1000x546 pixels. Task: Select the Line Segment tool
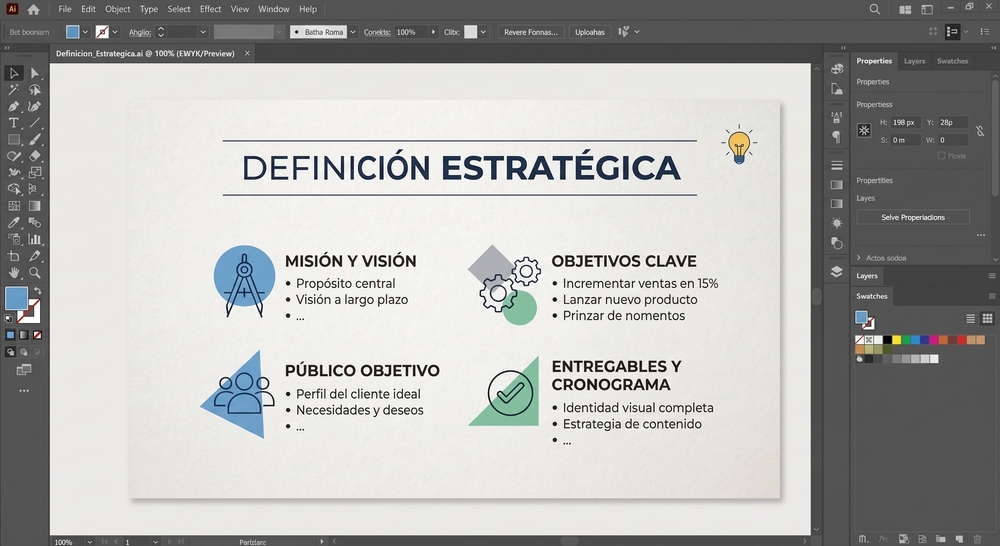34,123
